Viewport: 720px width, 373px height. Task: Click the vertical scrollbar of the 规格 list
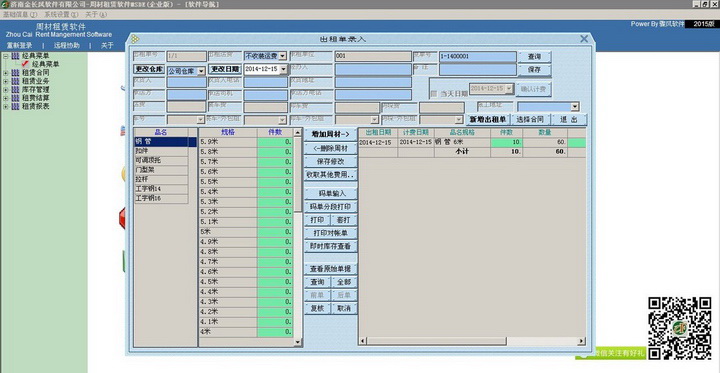298,237
